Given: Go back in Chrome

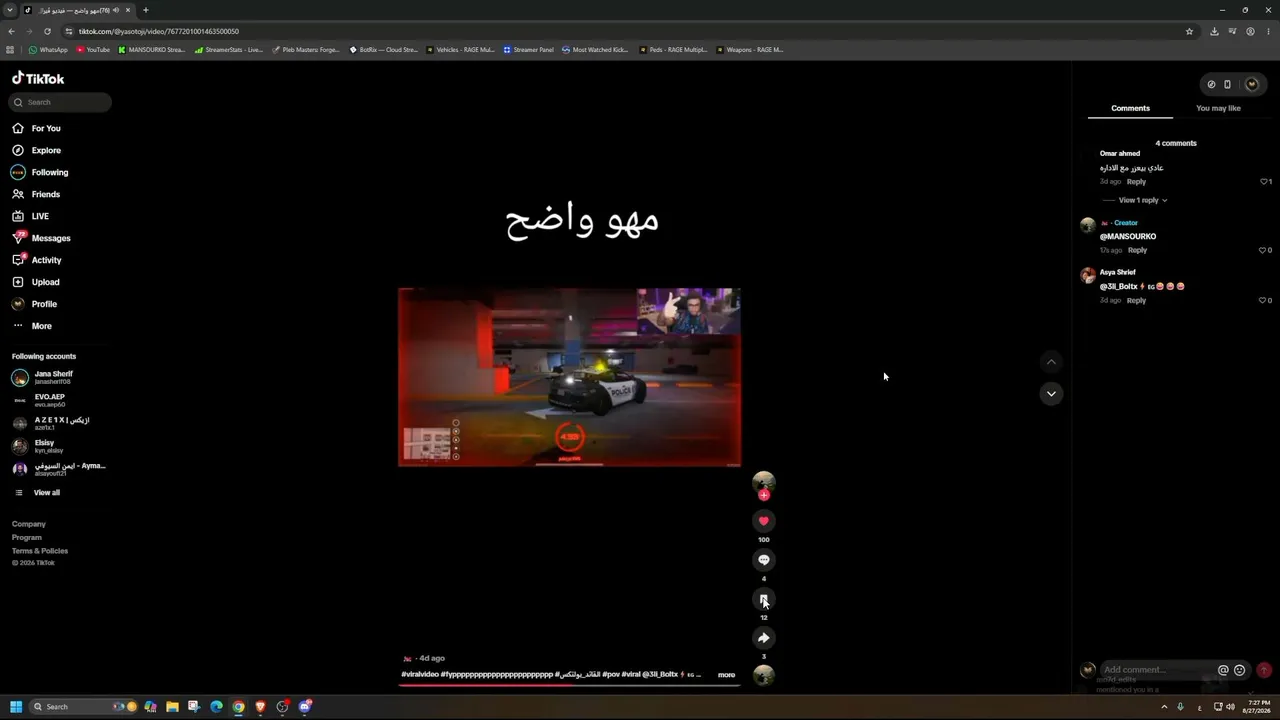Looking at the screenshot, I should (x=10, y=31).
